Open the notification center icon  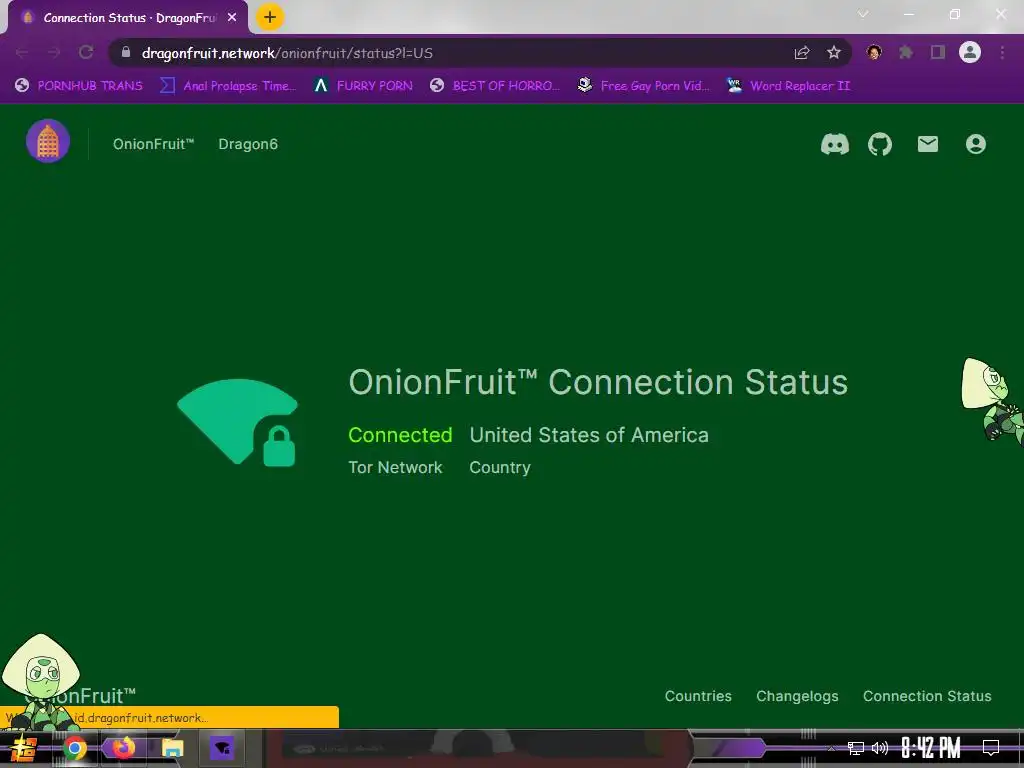coord(991,748)
